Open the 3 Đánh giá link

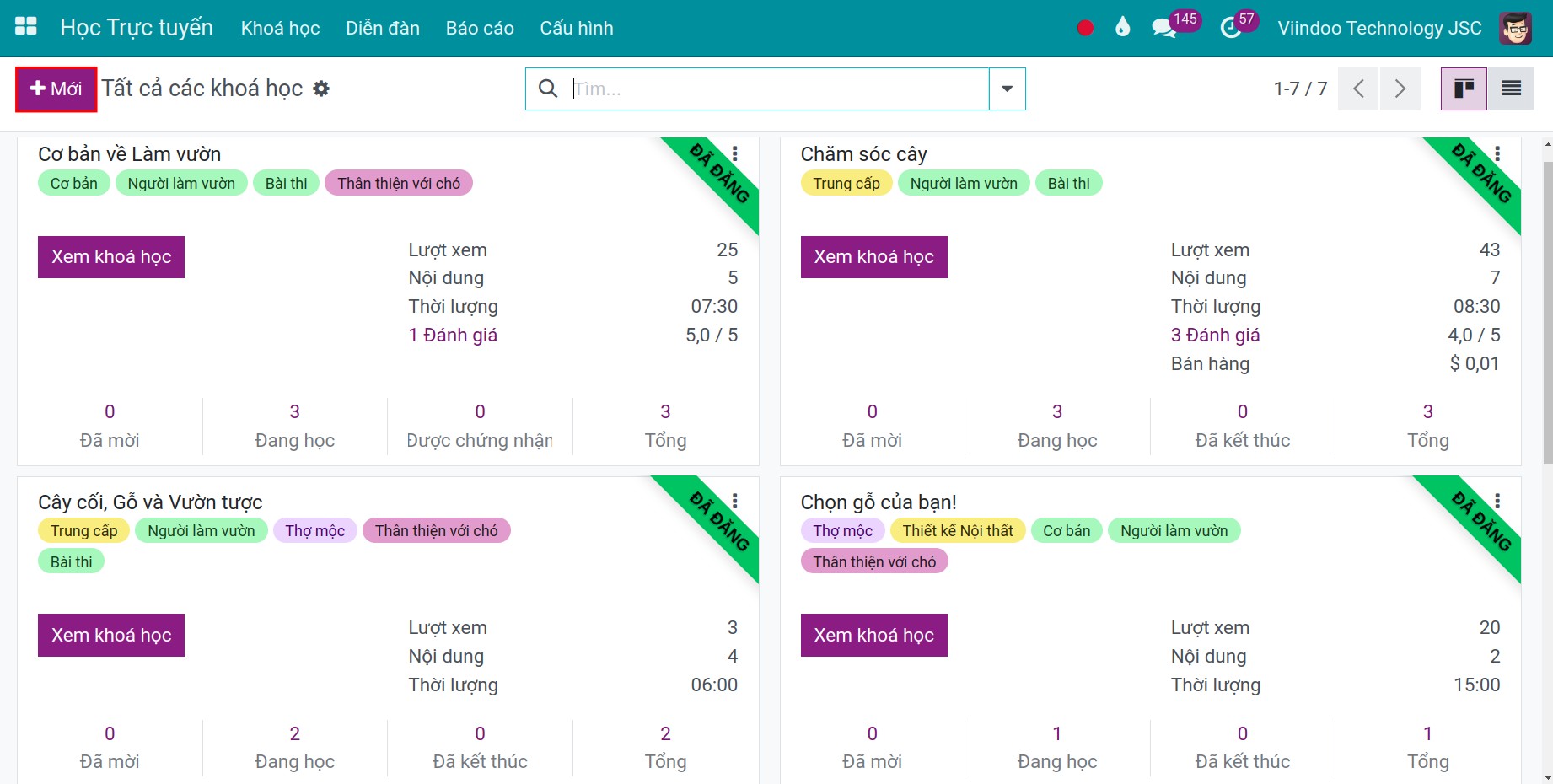[1215, 335]
